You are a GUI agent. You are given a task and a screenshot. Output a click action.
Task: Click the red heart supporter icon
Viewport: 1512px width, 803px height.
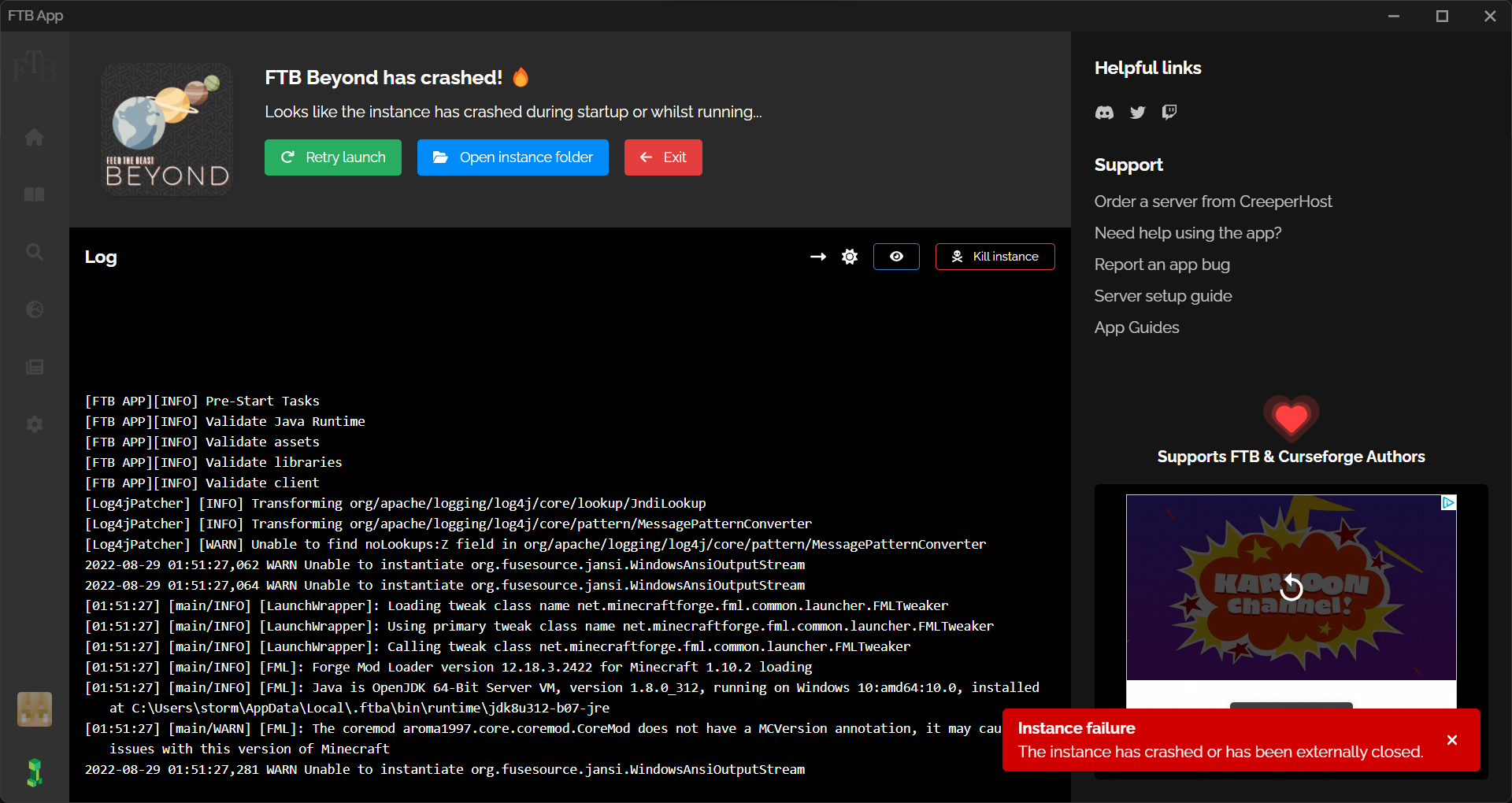[1291, 418]
